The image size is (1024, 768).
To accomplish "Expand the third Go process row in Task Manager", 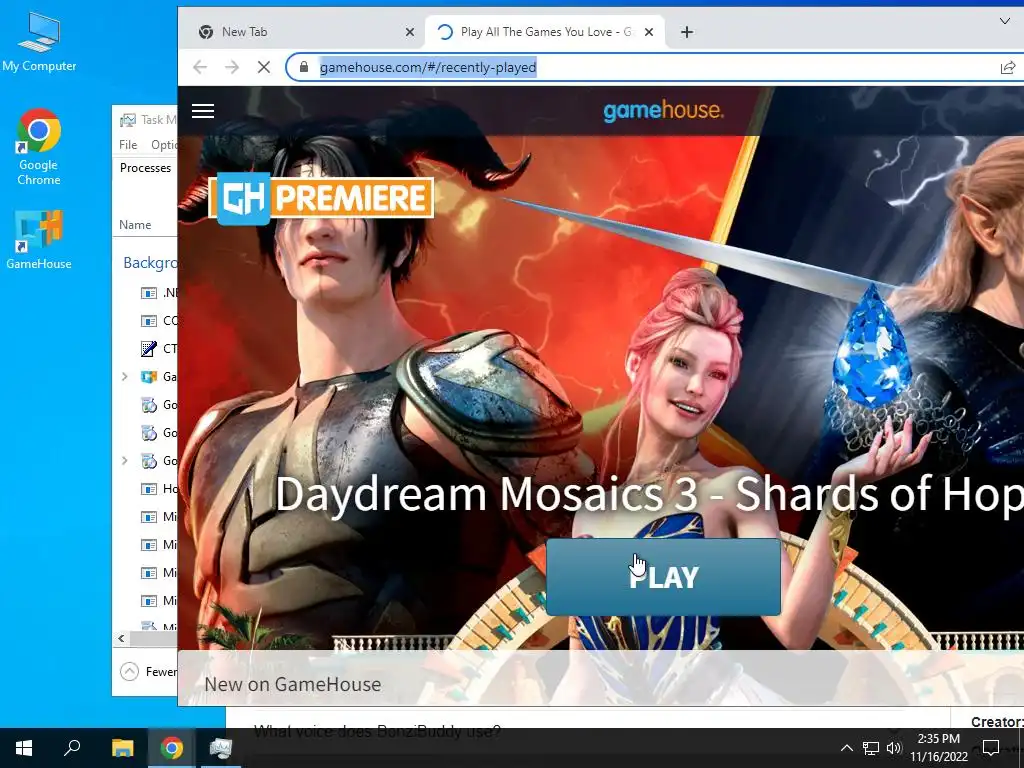I will coord(125,460).
